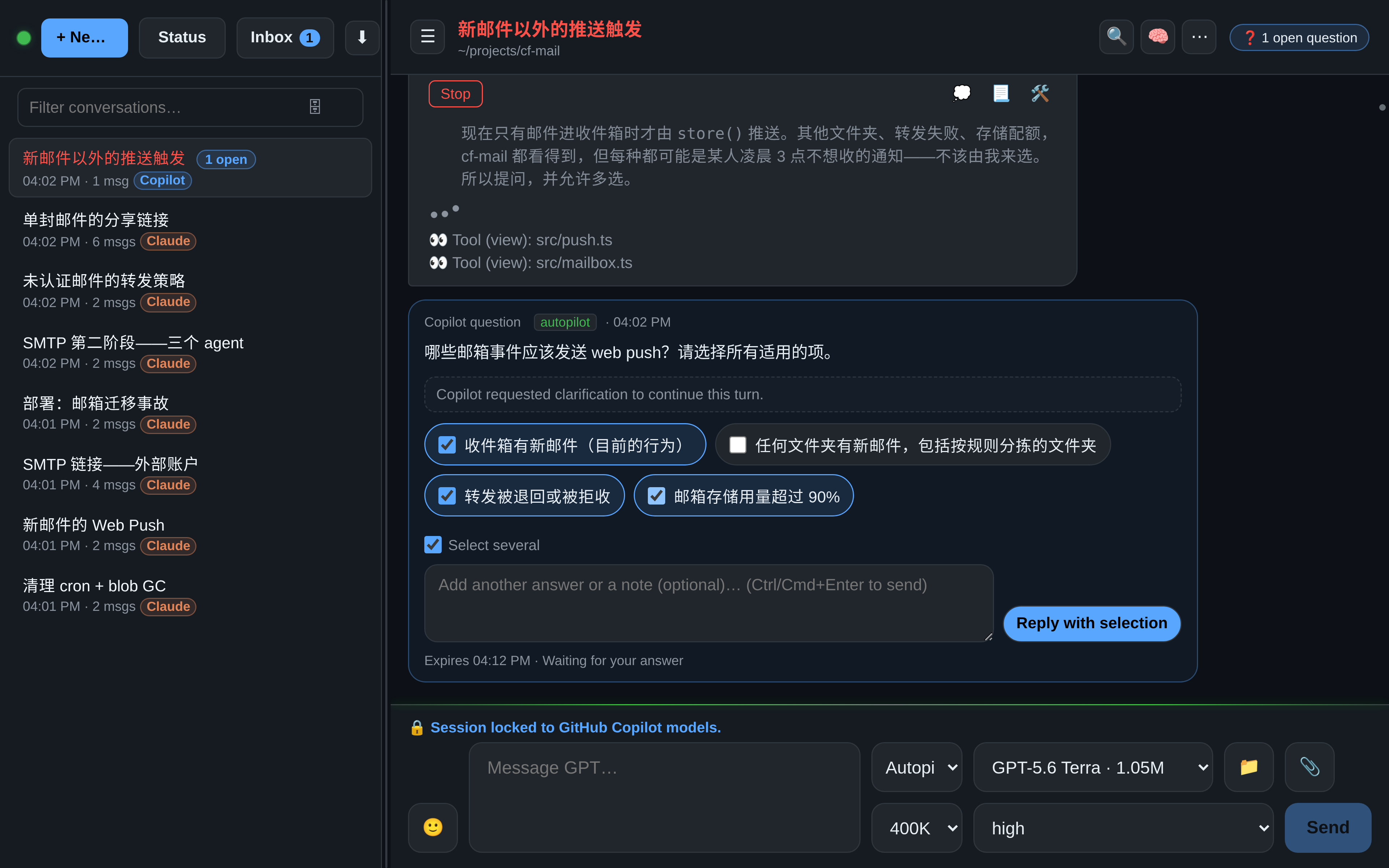This screenshot has height=868, width=1389.
Task: Open the 400K context size dropdown
Action: coord(917,827)
